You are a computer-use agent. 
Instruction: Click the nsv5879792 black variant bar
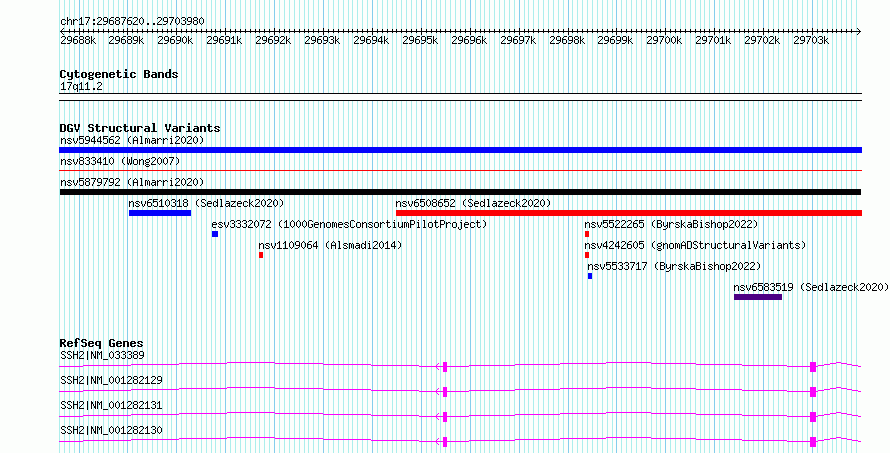(x=460, y=192)
